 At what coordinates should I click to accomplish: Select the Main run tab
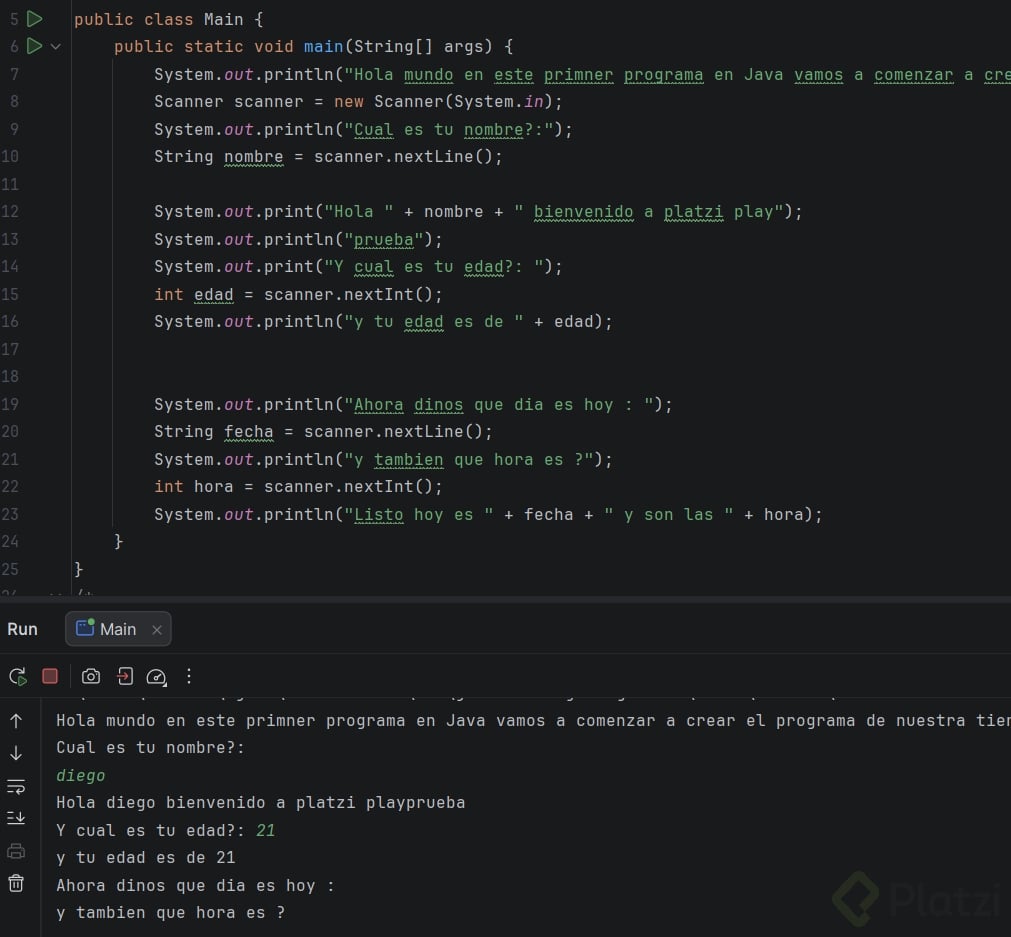(118, 629)
